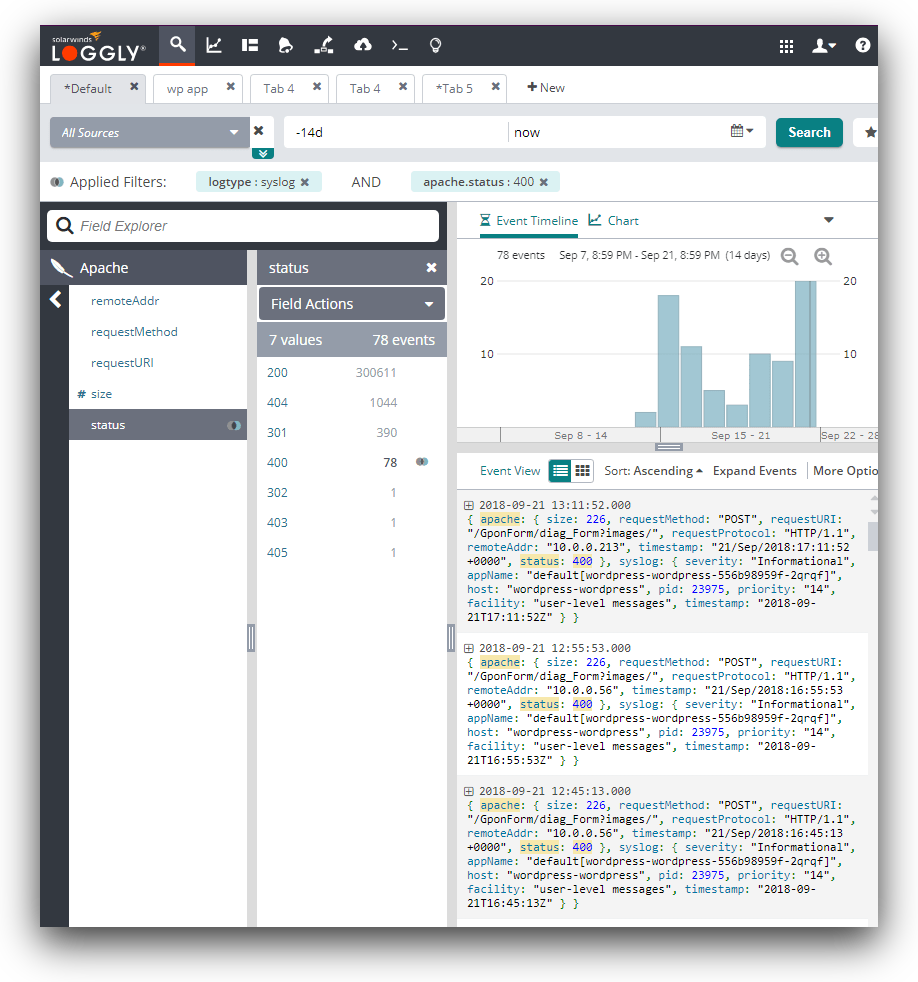
Task: Switch to the wp app tab
Action: tap(188, 89)
